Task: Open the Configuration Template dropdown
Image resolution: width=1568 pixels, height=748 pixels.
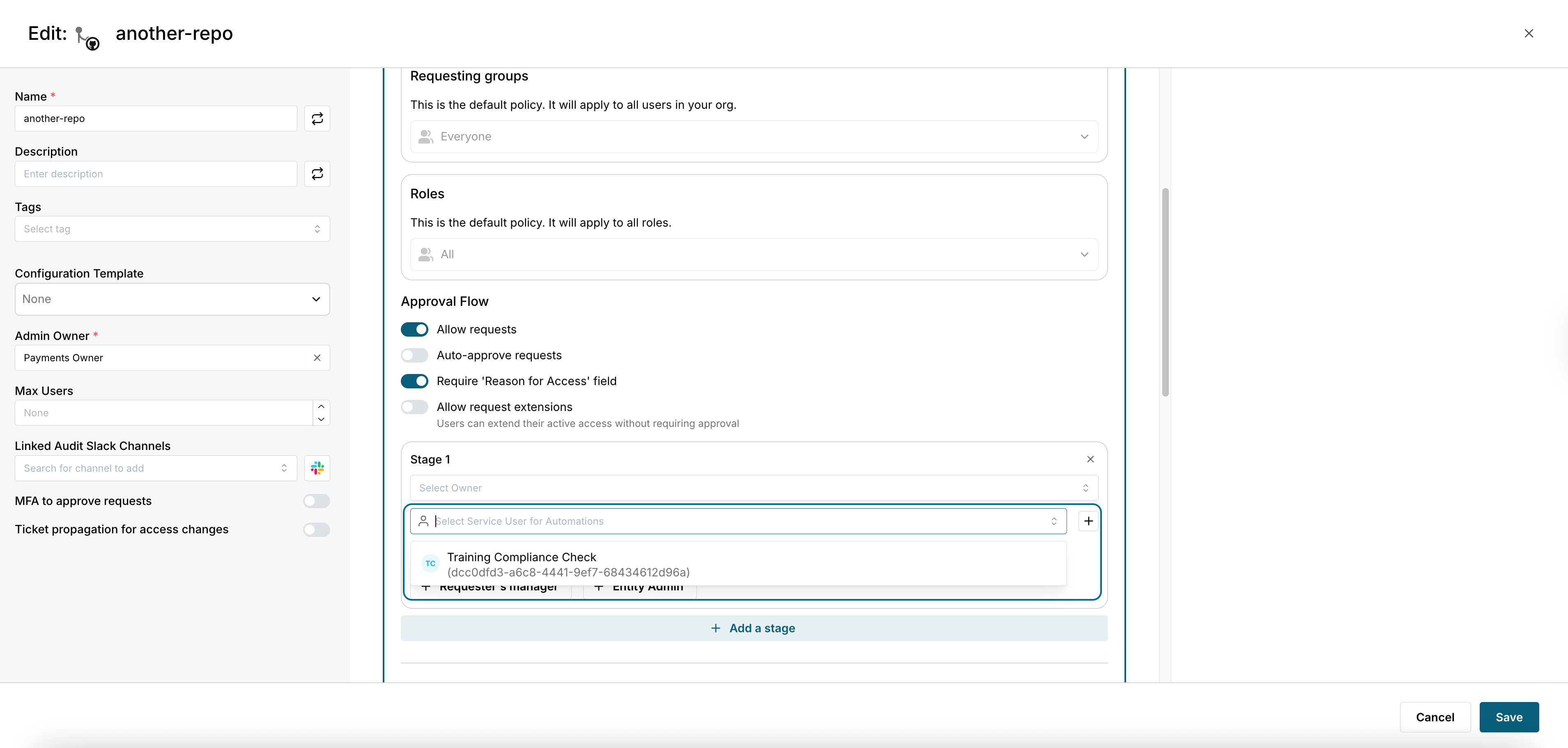Action: coord(172,299)
